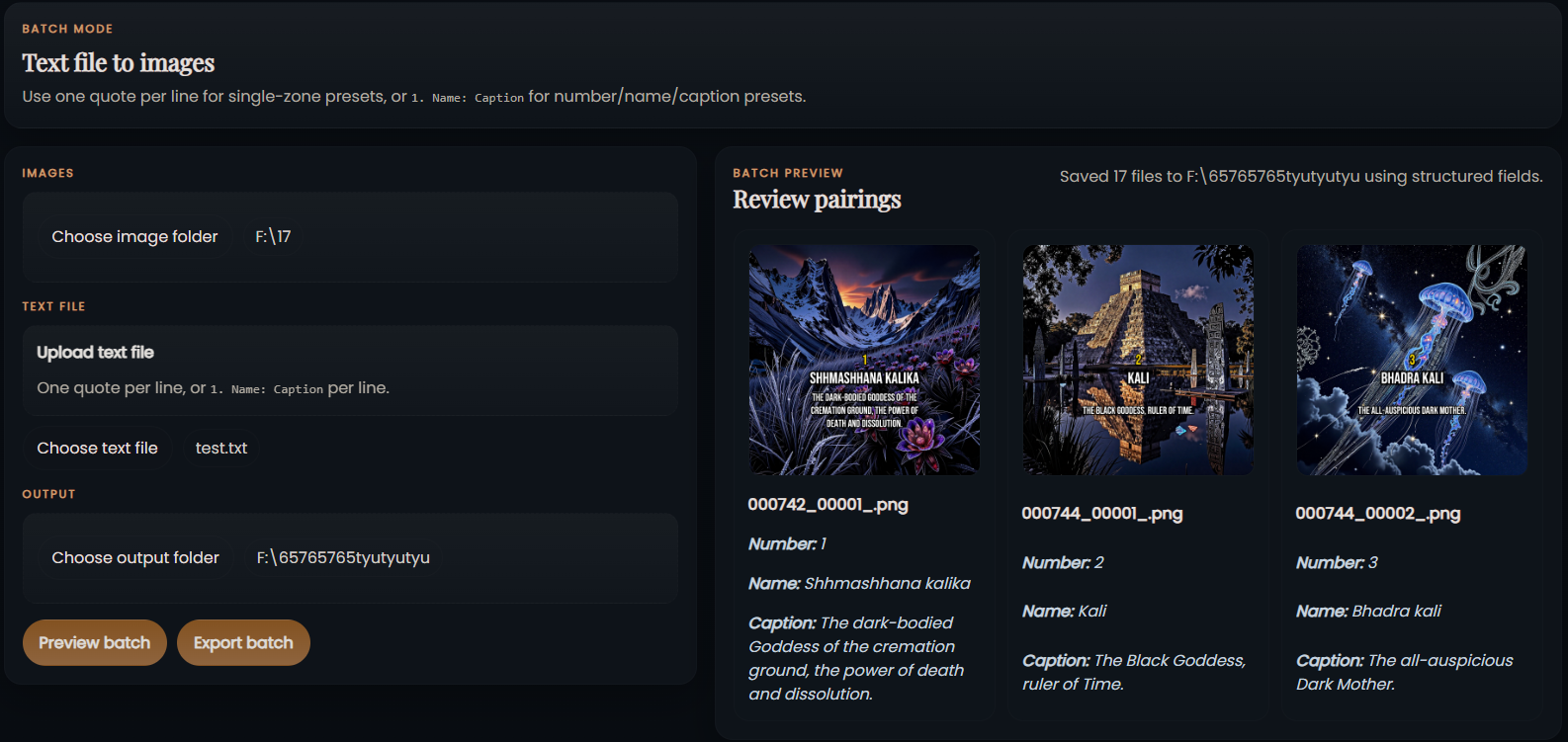Click the 'Name: Shhmashhana kalika' text
The image size is (1568, 742).
click(859, 584)
